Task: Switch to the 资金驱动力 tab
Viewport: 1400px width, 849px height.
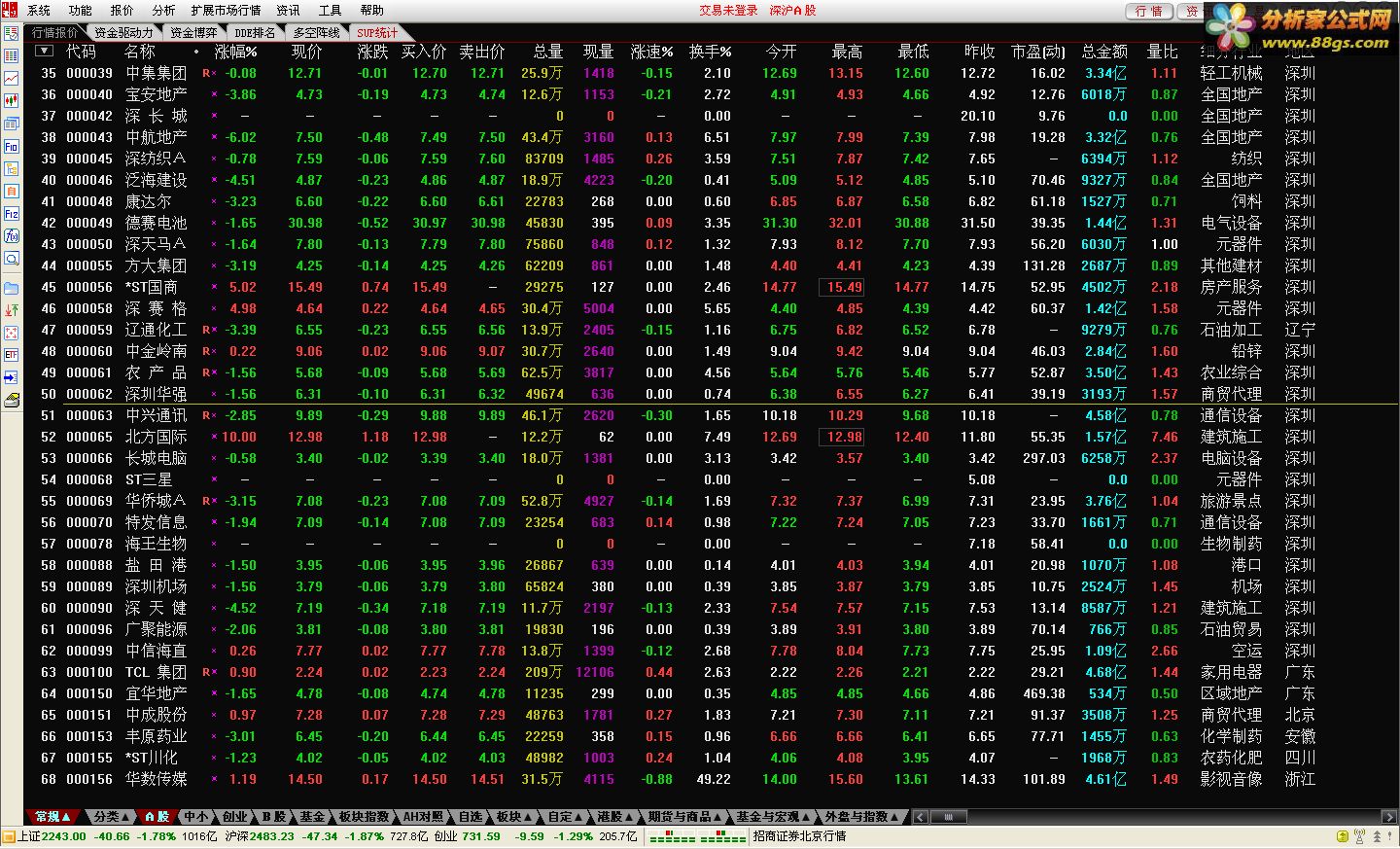Action: pos(123,33)
